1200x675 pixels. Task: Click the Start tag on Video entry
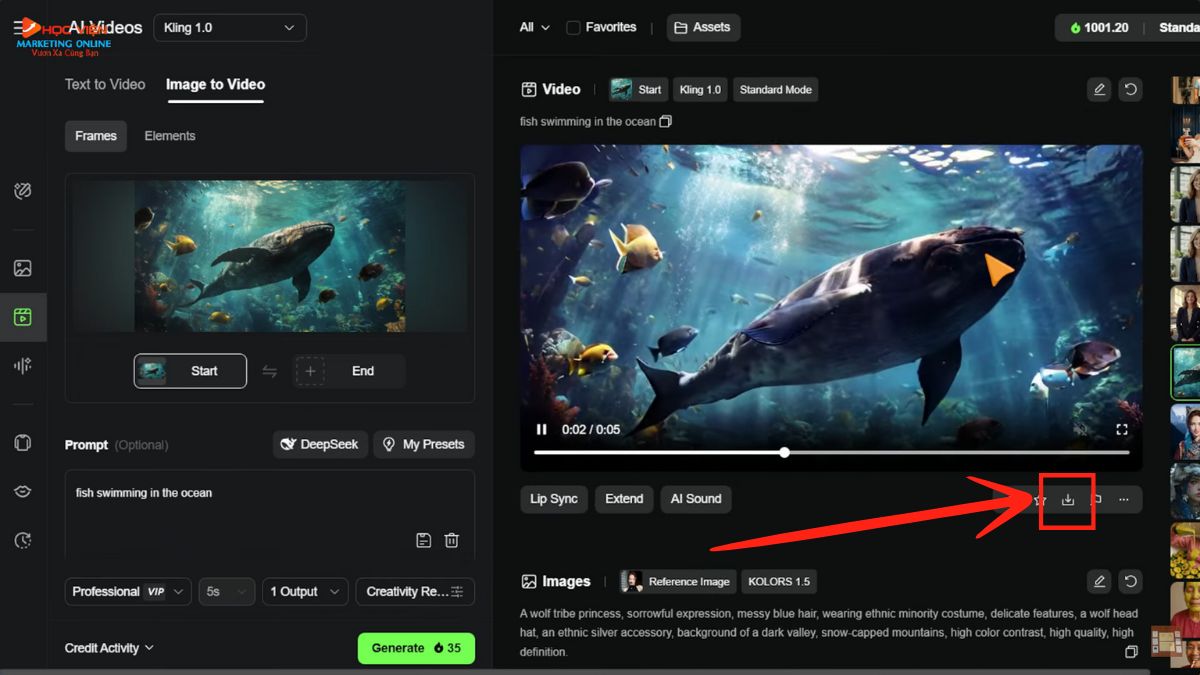point(638,89)
